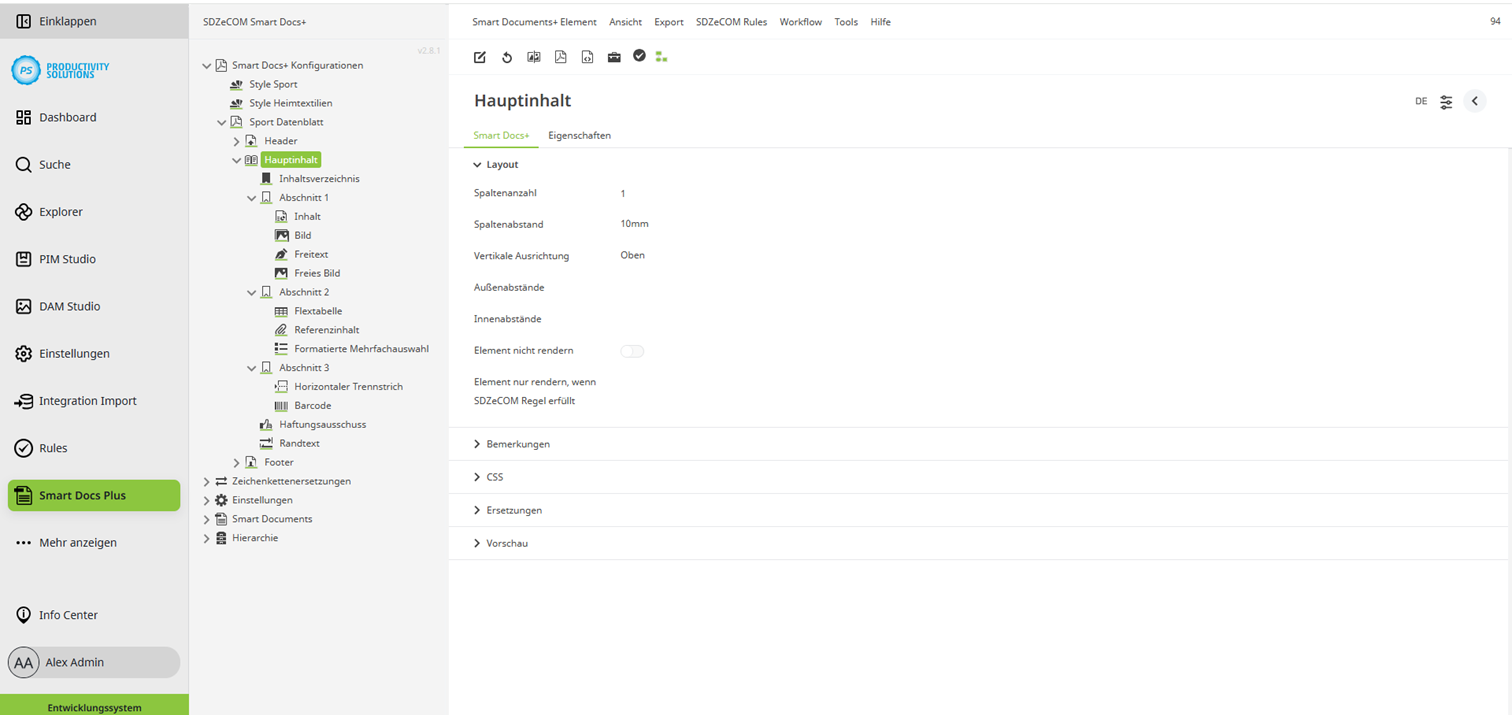Click the Einklappen sidebar toggle
This screenshot has height=715, width=1512.
pyautogui.click(x=60, y=20)
